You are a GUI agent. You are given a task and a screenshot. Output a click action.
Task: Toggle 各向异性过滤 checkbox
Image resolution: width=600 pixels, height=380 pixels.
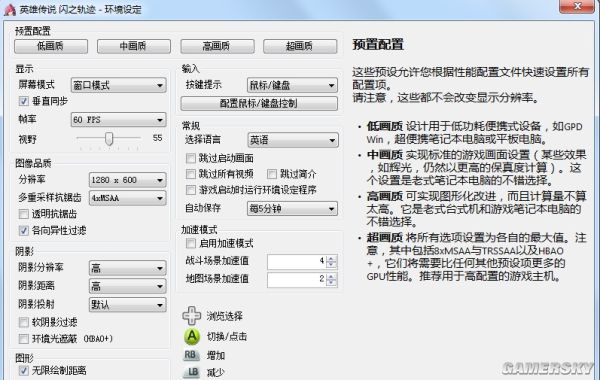pyautogui.click(x=24, y=230)
